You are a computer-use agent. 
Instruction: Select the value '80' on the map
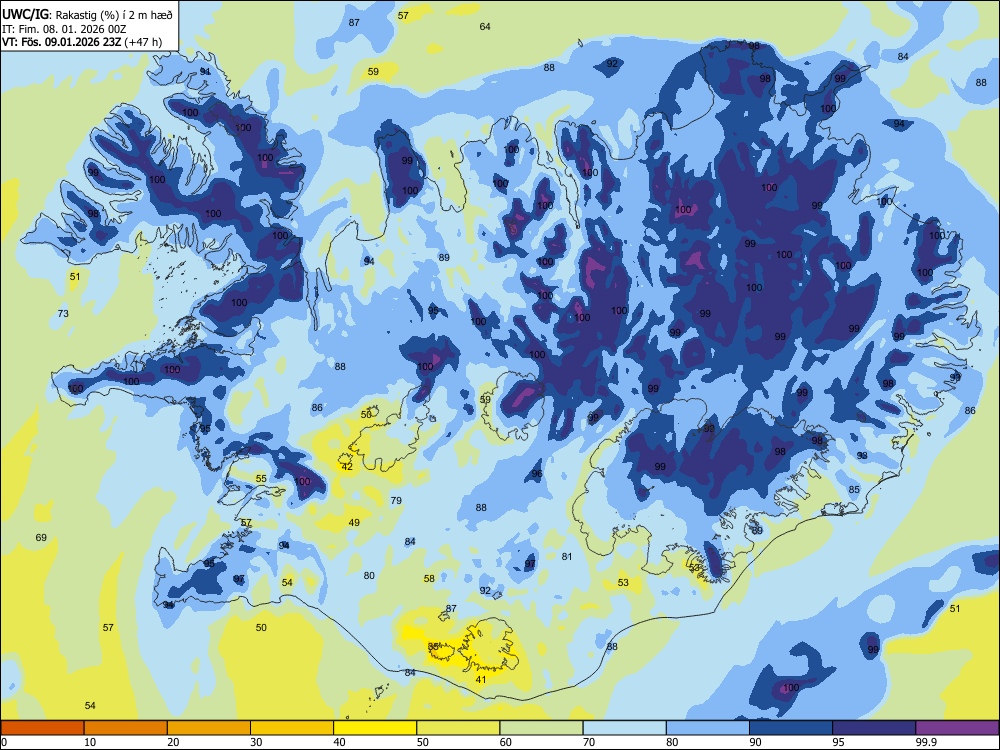[369, 575]
